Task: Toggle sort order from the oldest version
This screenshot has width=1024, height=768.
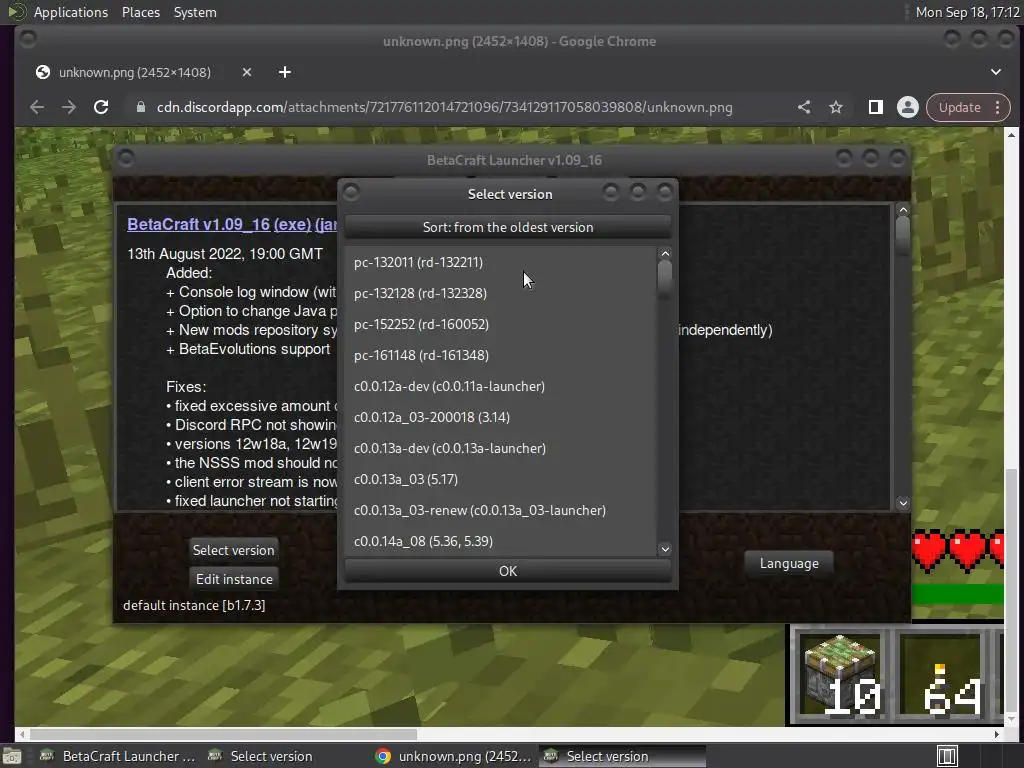Action: tap(507, 227)
